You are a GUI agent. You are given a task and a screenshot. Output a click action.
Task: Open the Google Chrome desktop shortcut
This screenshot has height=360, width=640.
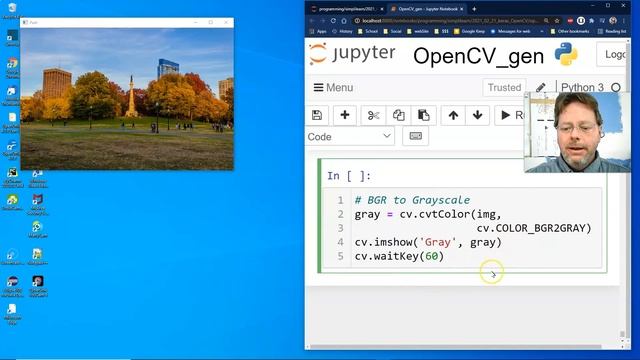click(12, 68)
